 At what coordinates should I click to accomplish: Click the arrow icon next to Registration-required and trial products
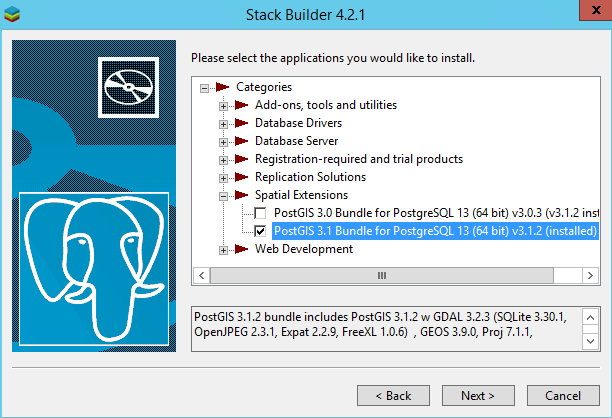(x=242, y=158)
